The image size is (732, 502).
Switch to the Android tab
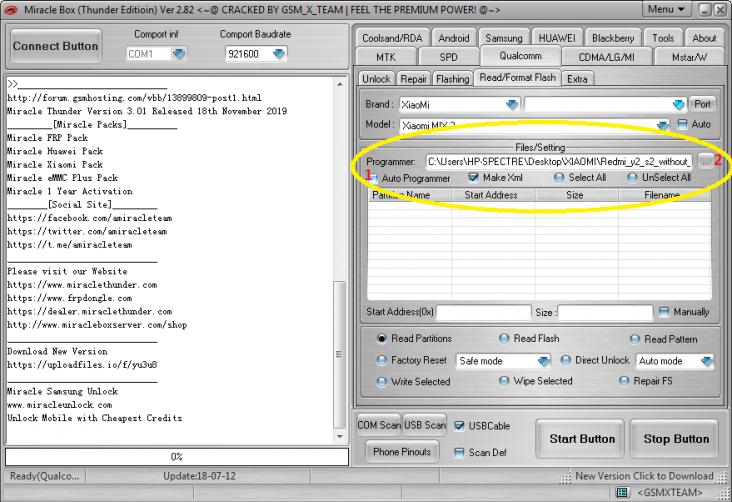pos(454,38)
